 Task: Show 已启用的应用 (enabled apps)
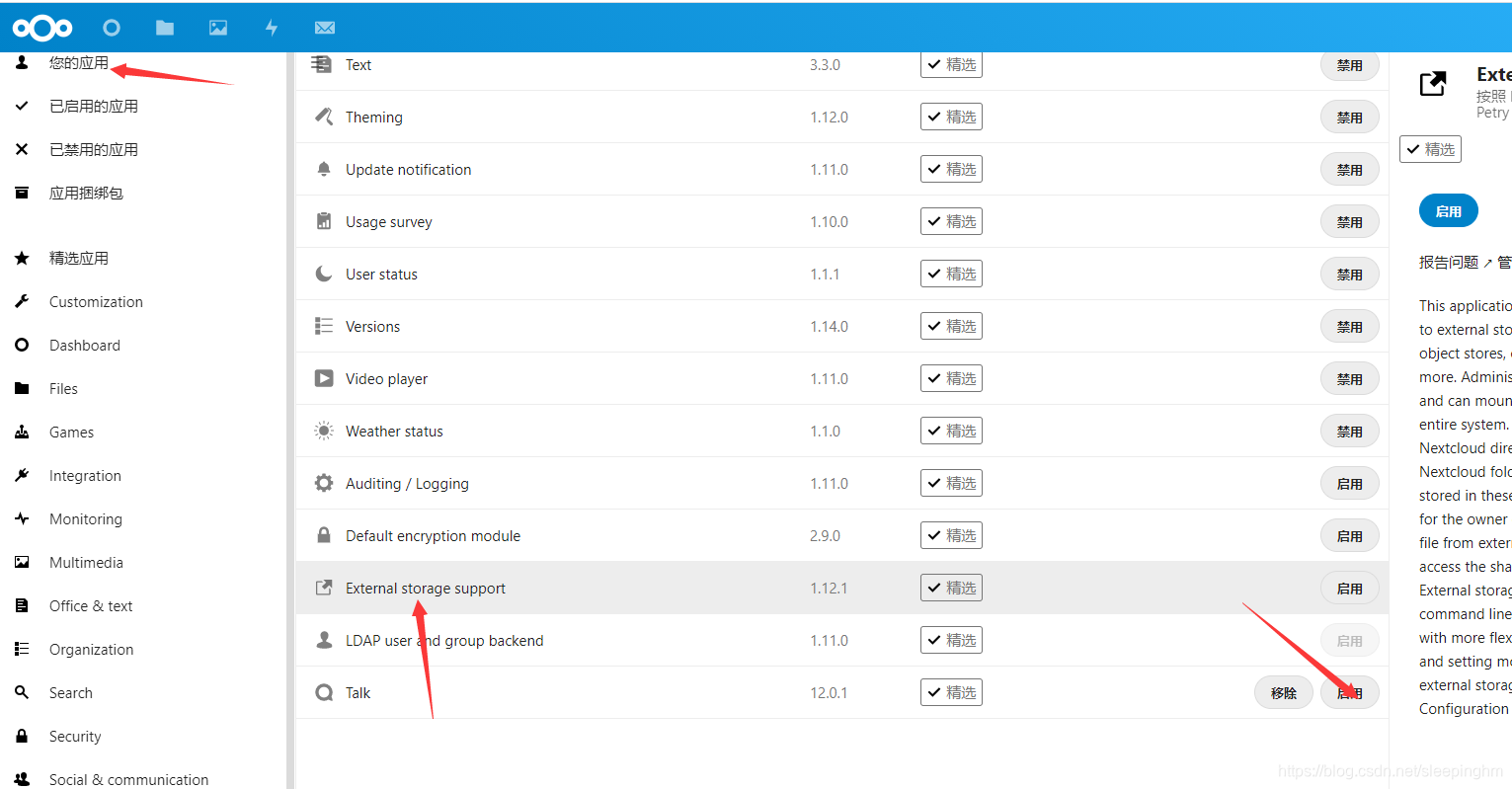pos(94,106)
